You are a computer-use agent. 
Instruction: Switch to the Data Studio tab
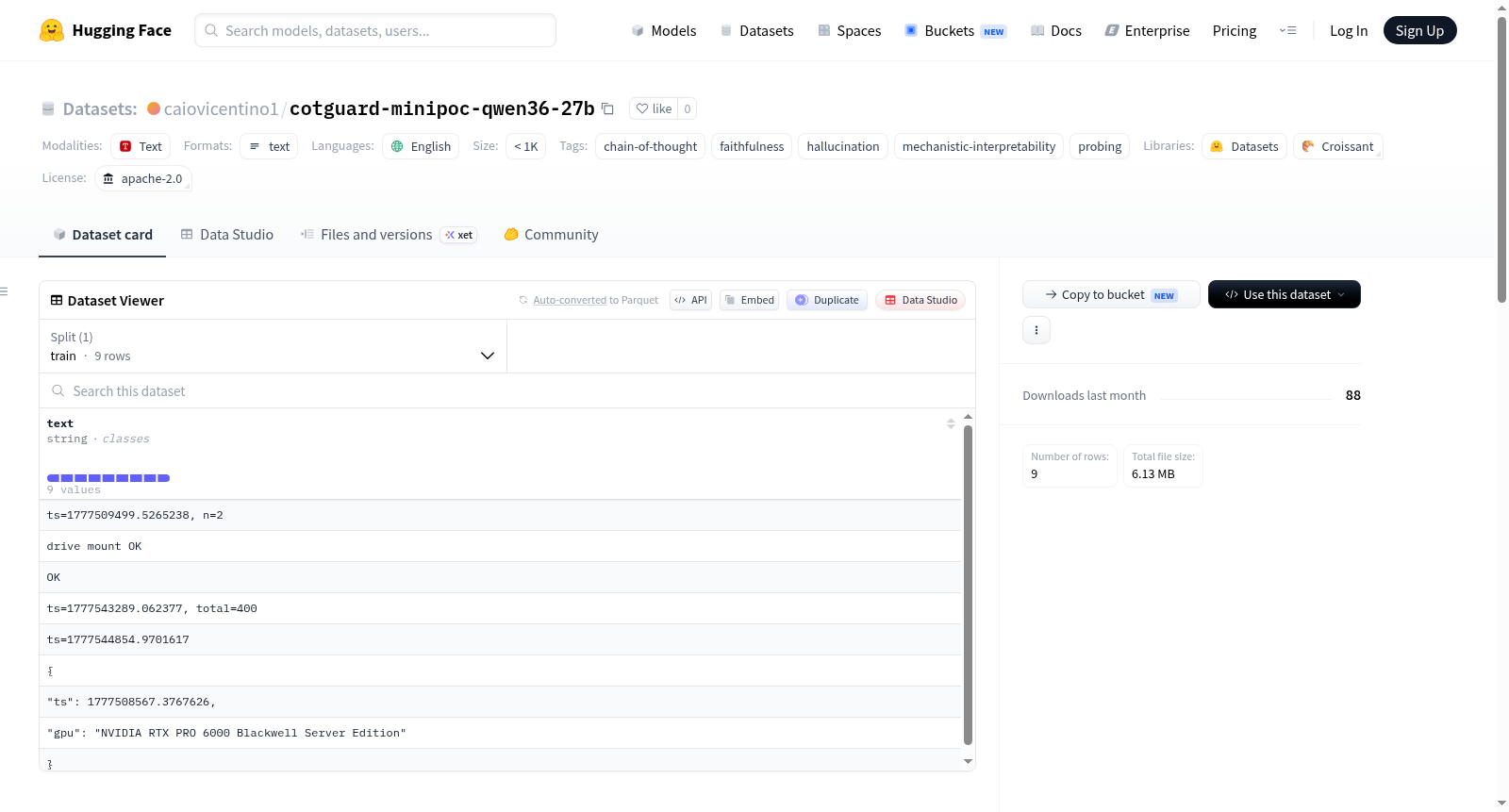click(x=227, y=235)
